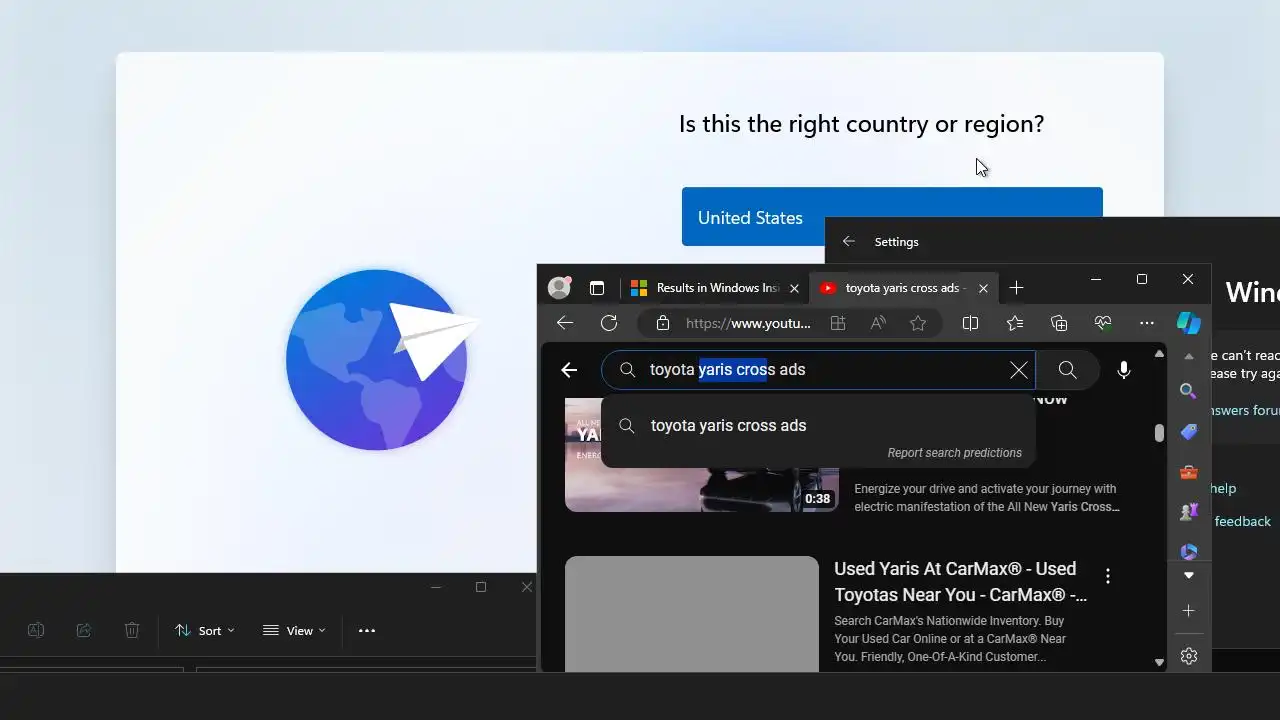
Task: Expand the Sort dropdown in File Explorer
Action: 205,630
